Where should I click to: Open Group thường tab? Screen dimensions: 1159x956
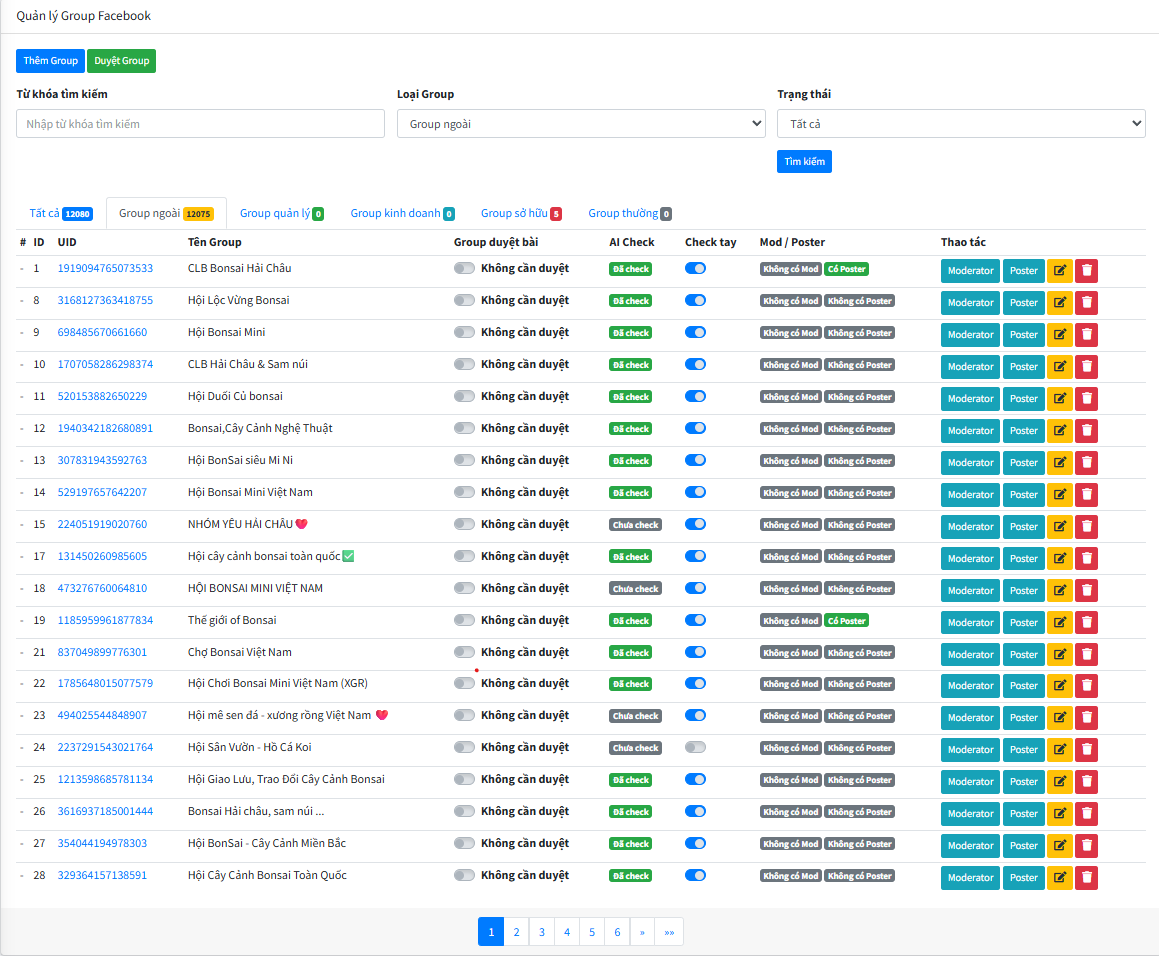pyautogui.click(x=630, y=213)
